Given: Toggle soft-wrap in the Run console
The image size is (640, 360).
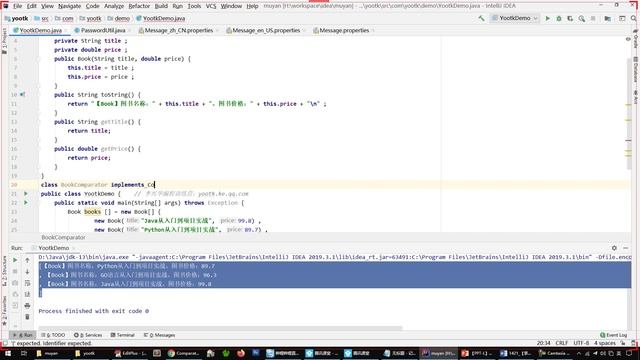Looking at the screenshot, I should coord(27,283).
